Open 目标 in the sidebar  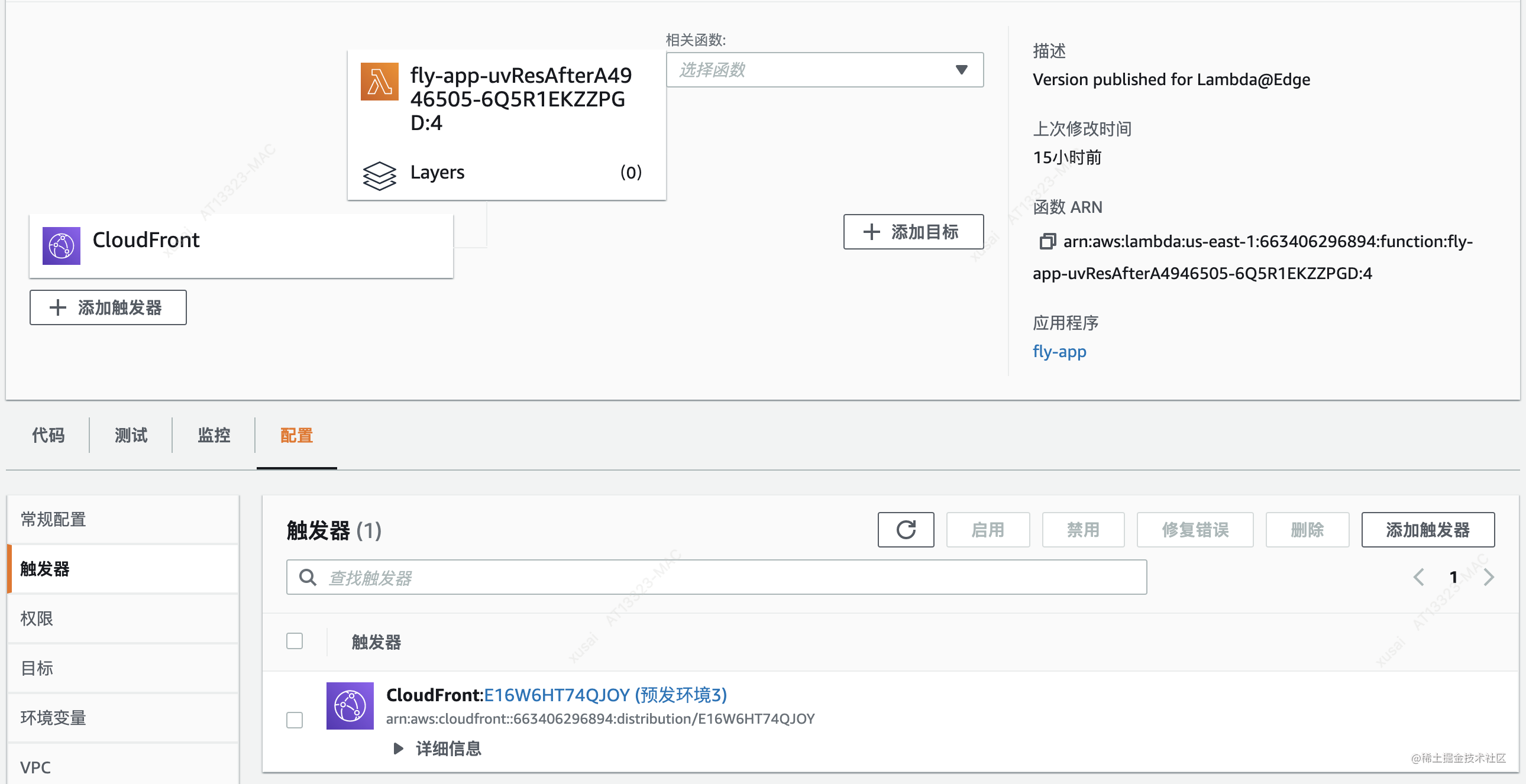point(123,668)
